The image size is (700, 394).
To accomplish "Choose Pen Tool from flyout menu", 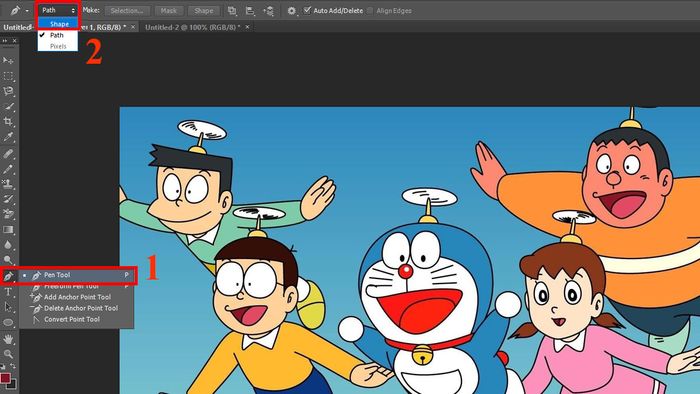I will click(77, 275).
